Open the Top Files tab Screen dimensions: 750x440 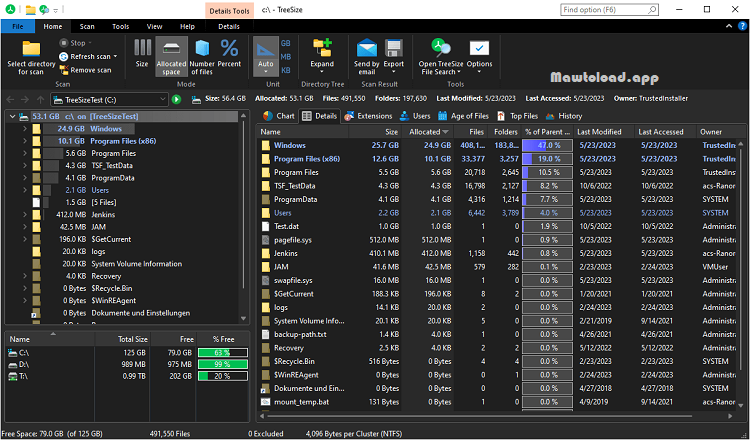point(518,116)
